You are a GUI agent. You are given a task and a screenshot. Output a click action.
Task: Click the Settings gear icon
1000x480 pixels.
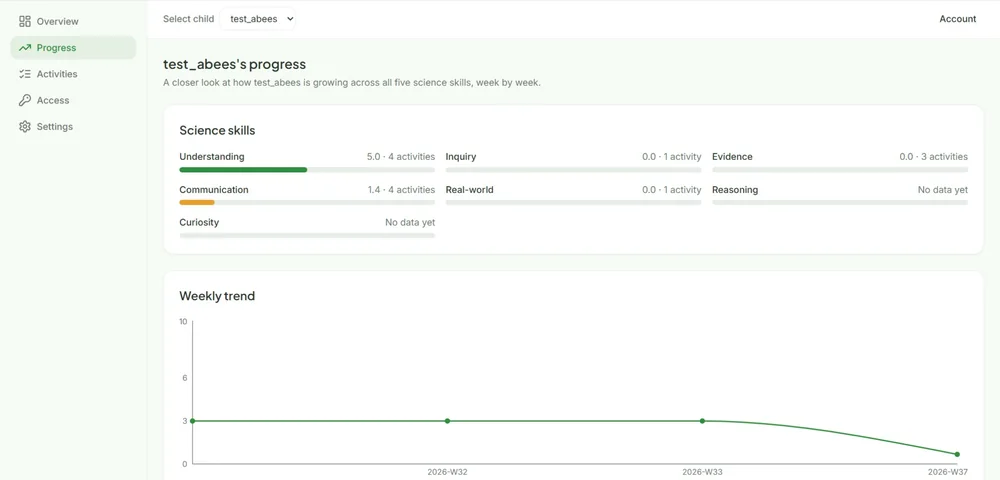point(25,126)
